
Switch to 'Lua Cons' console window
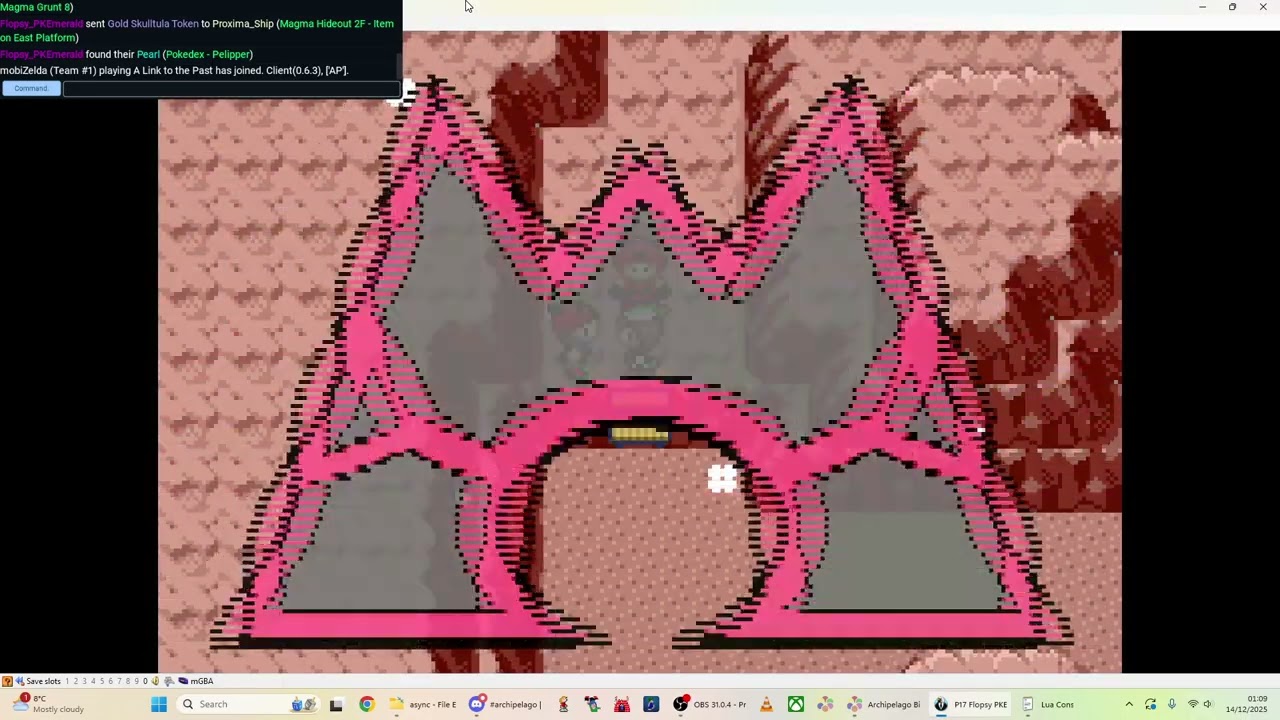point(1047,704)
